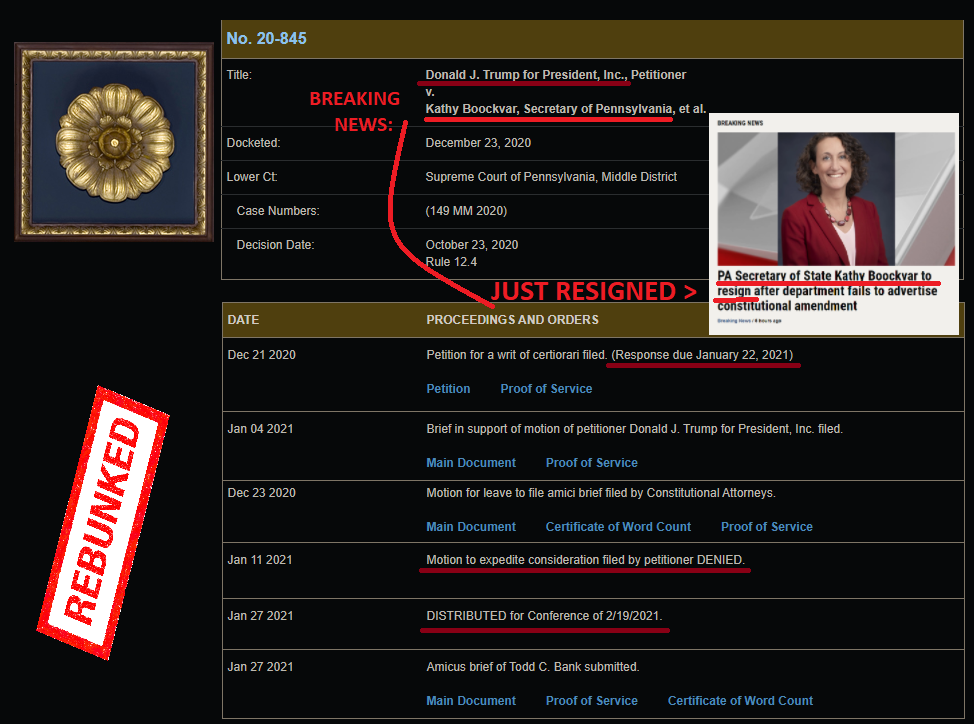Viewport: 974px width, 724px height.
Task: Click the Kathy Boockvar news photo
Action: [835, 199]
